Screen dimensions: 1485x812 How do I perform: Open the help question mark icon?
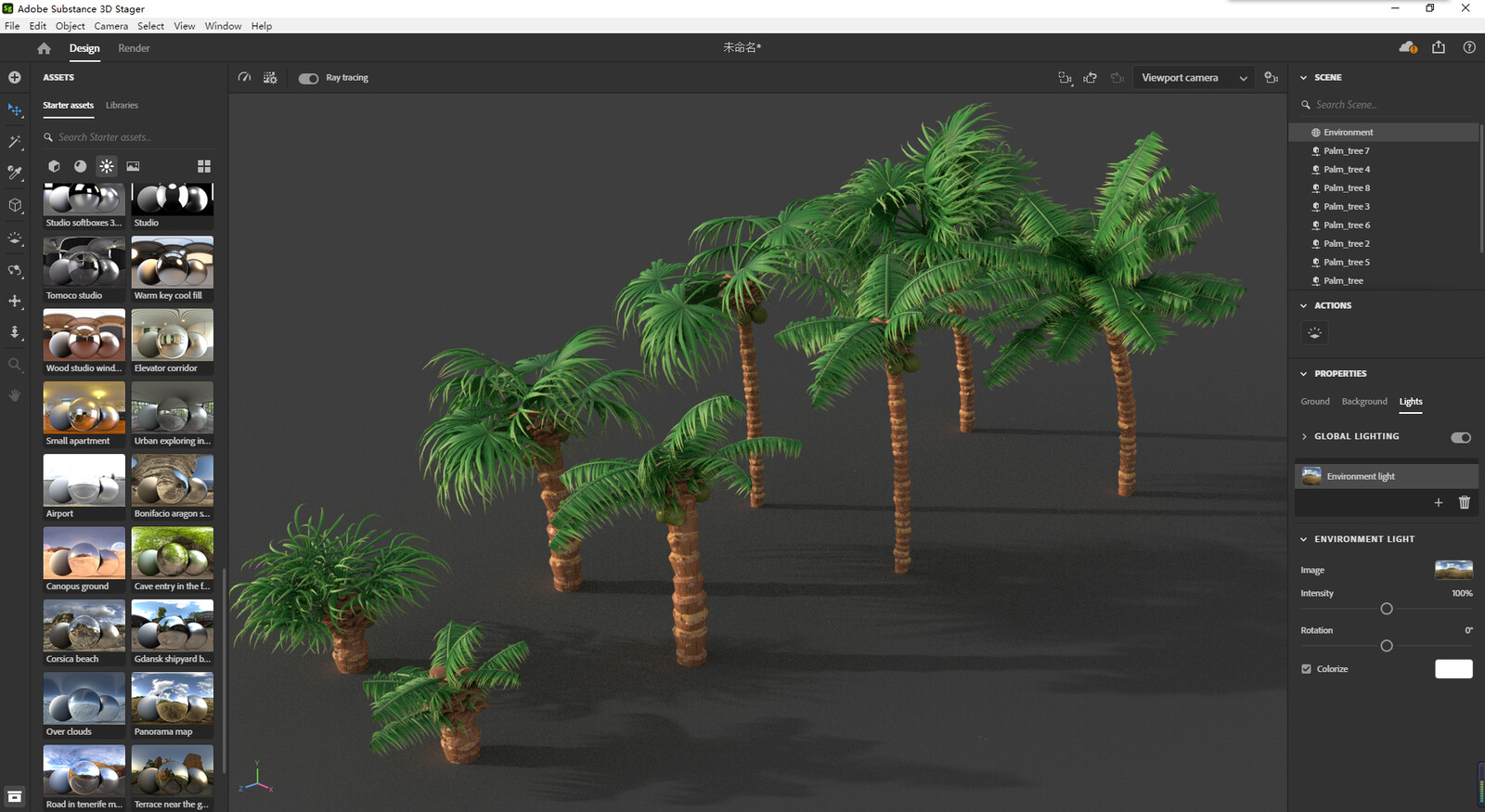tap(1469, 47)
